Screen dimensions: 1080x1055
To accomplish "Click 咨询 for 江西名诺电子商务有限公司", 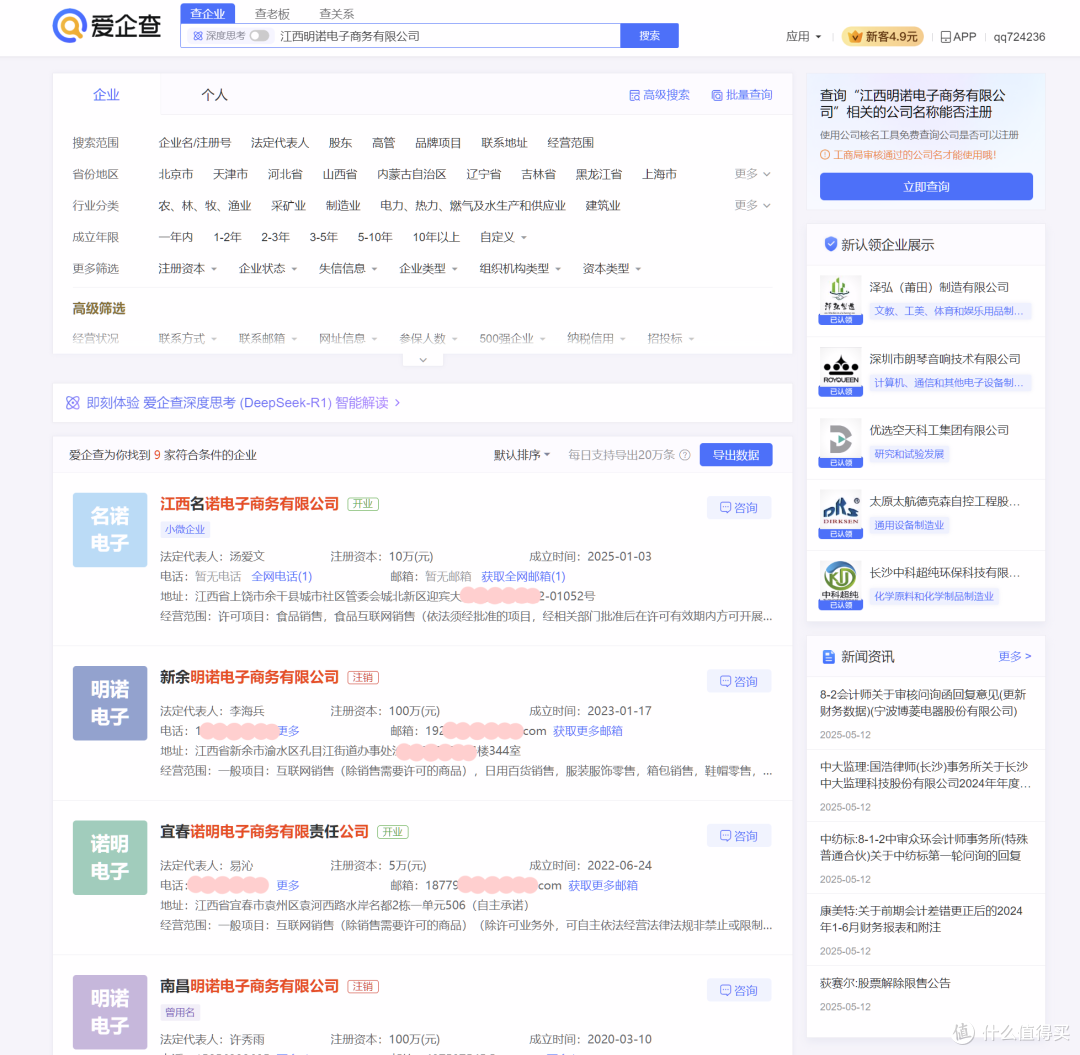I will [x=738, y=508].
